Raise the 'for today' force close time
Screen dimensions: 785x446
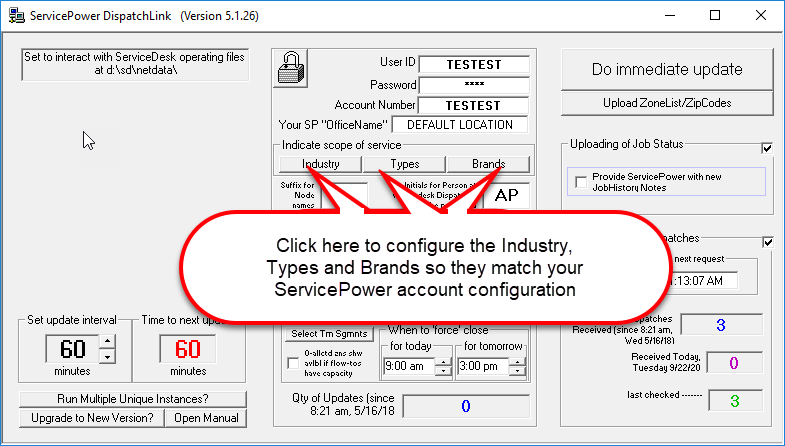[x=445, y=361]
